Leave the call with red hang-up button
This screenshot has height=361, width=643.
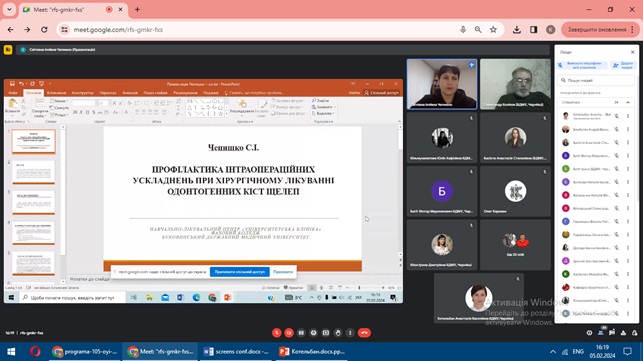pyautogui.click(x=364, y=333)
